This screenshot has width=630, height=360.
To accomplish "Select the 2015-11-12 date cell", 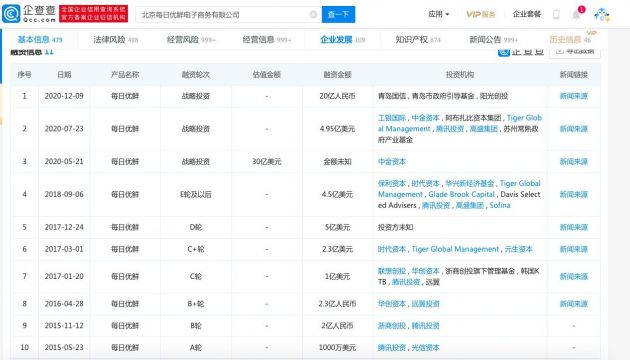I will (x=64, y=325).
